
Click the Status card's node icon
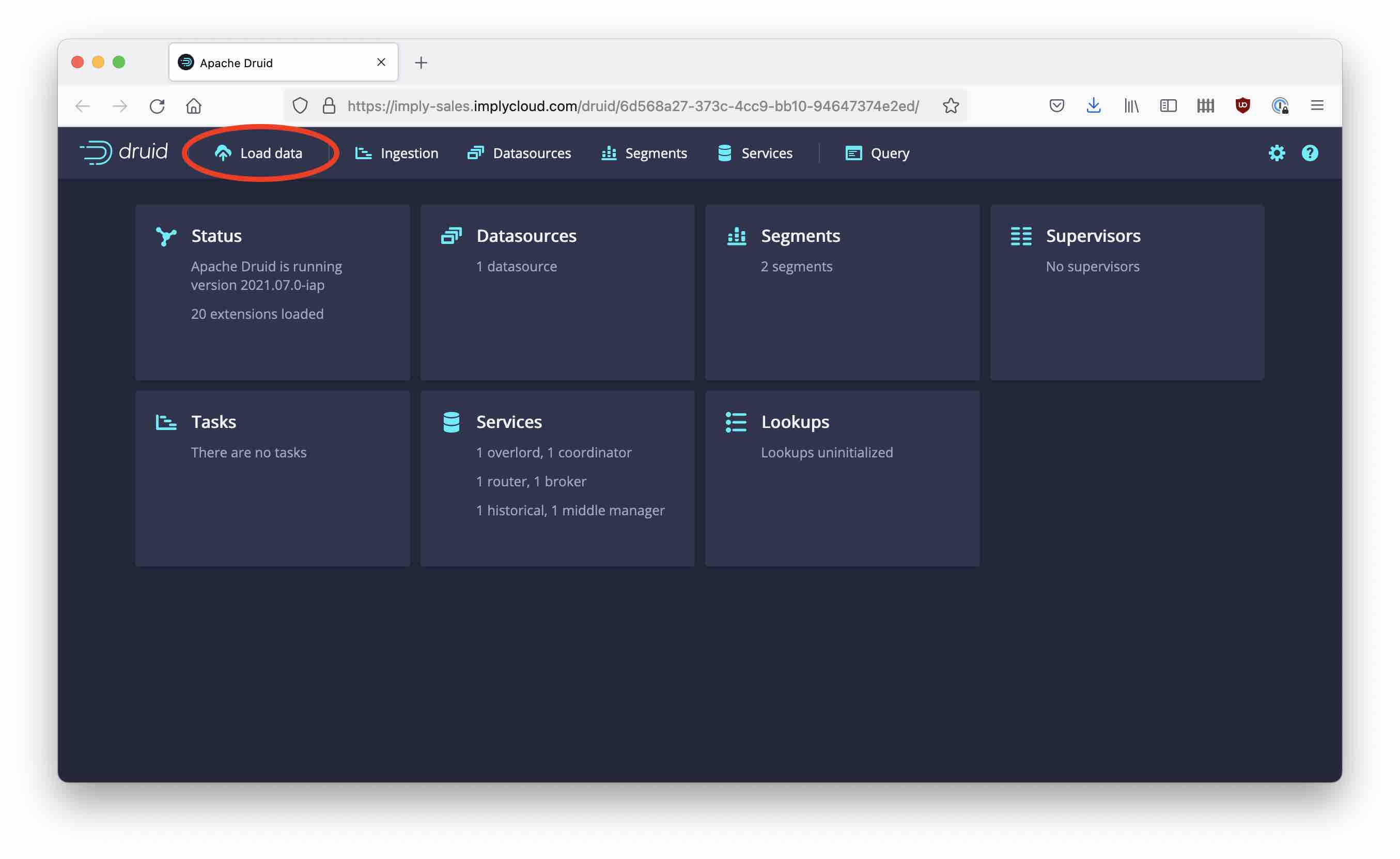coord(166,237)
